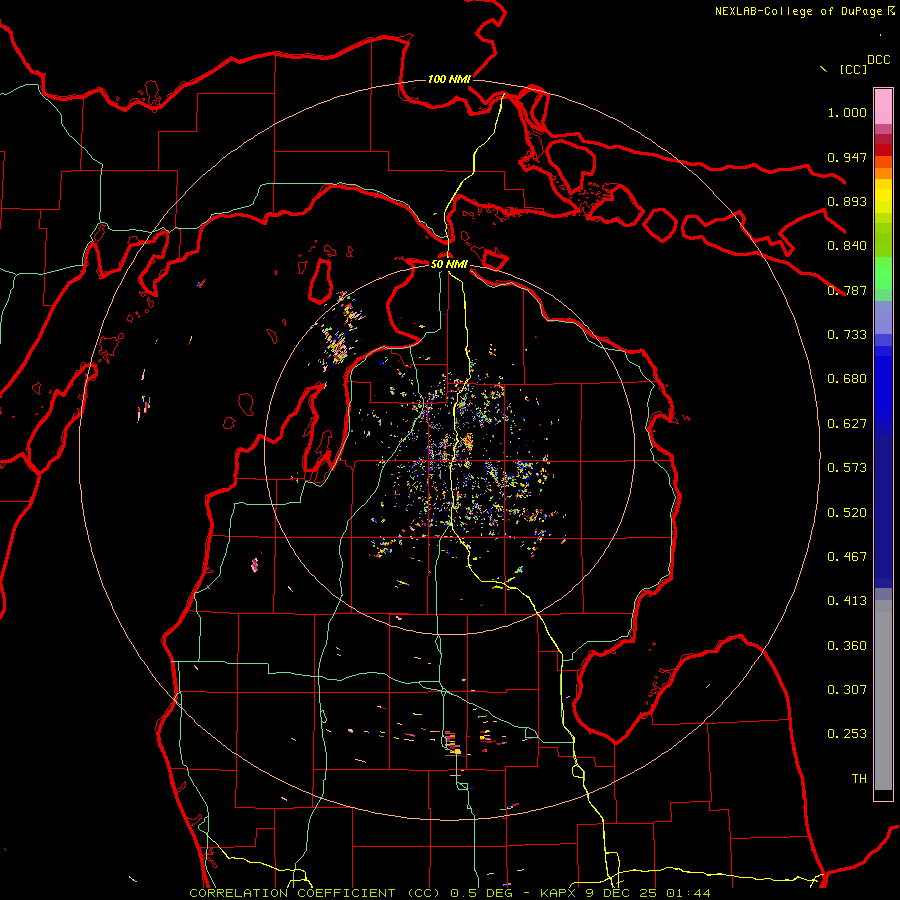Click the [CC] color scale heading

pyautogui.click(x=853, y=69)
